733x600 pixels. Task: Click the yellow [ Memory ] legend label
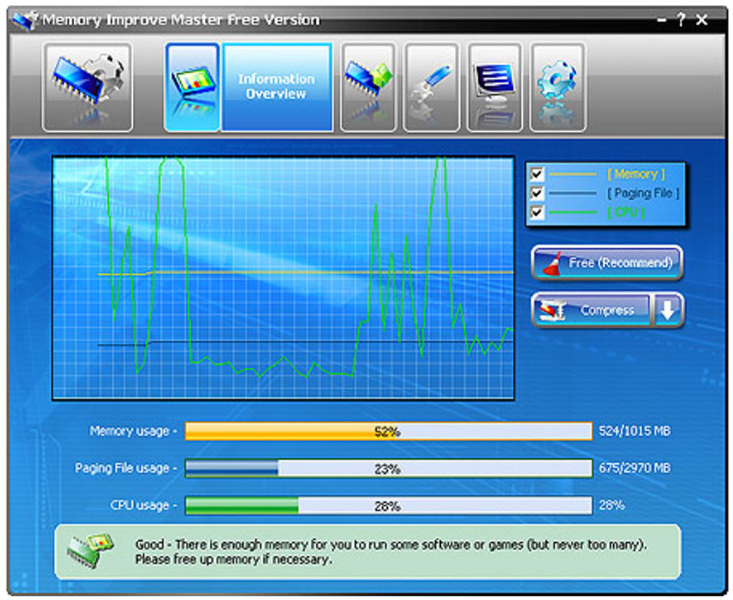[x=636, y=174]
